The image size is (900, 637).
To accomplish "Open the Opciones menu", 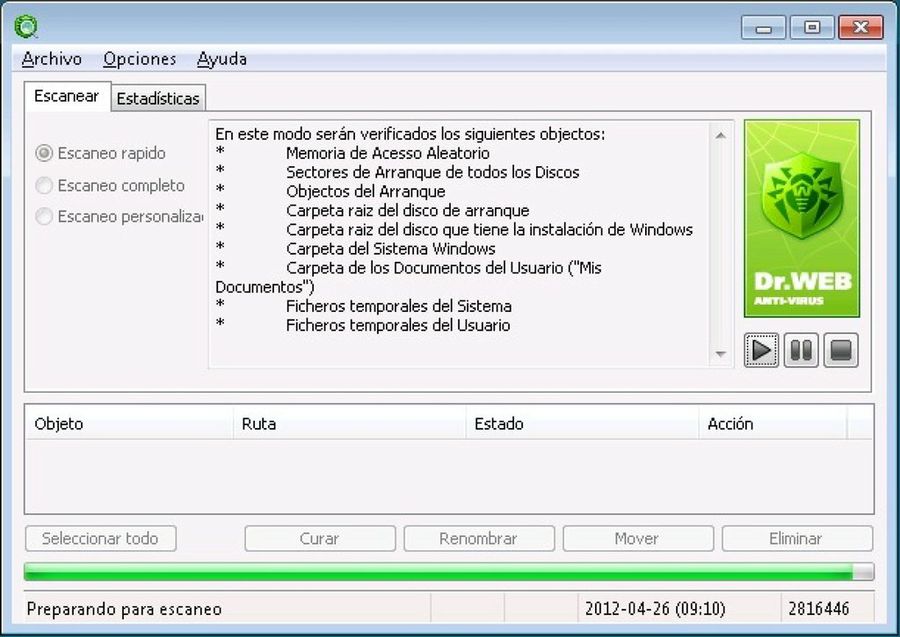I will pos(139,59).
